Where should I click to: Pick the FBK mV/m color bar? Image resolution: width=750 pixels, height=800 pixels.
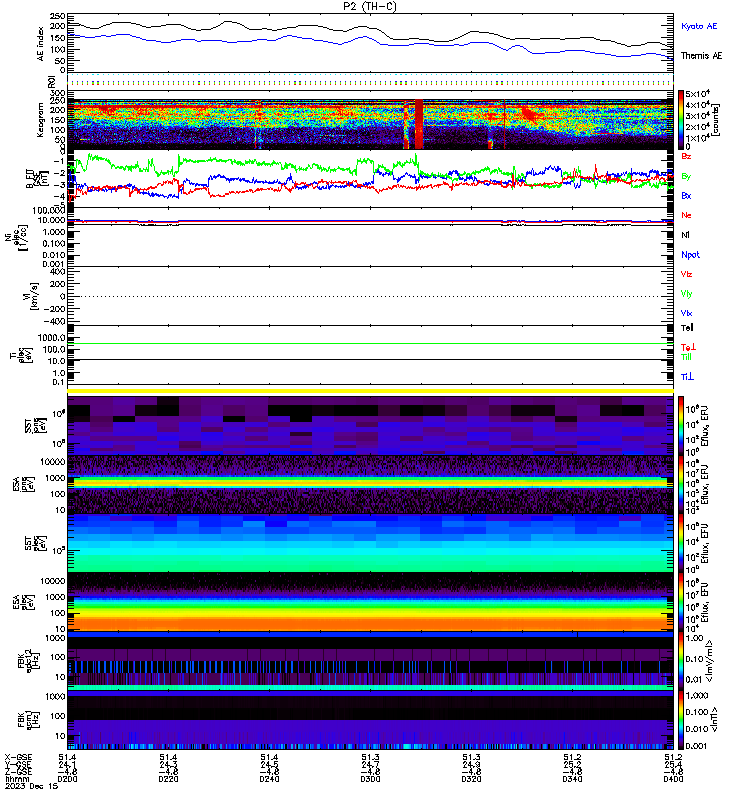[681, 661]
